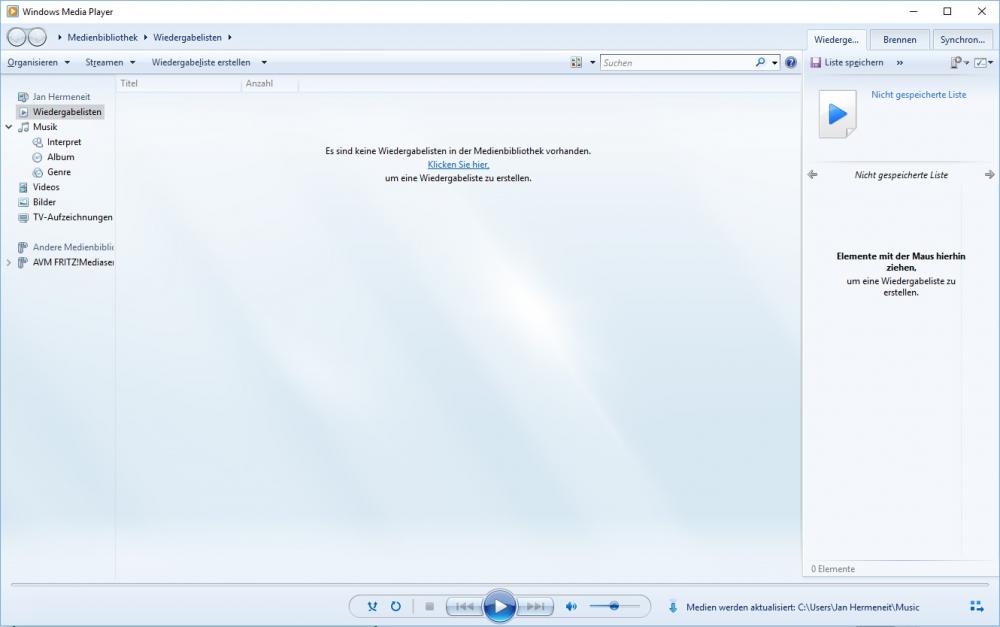This screenshot has height=627, width=1000.
Task: Click the unsaved playlist play thumbnail
Action: 837,114
